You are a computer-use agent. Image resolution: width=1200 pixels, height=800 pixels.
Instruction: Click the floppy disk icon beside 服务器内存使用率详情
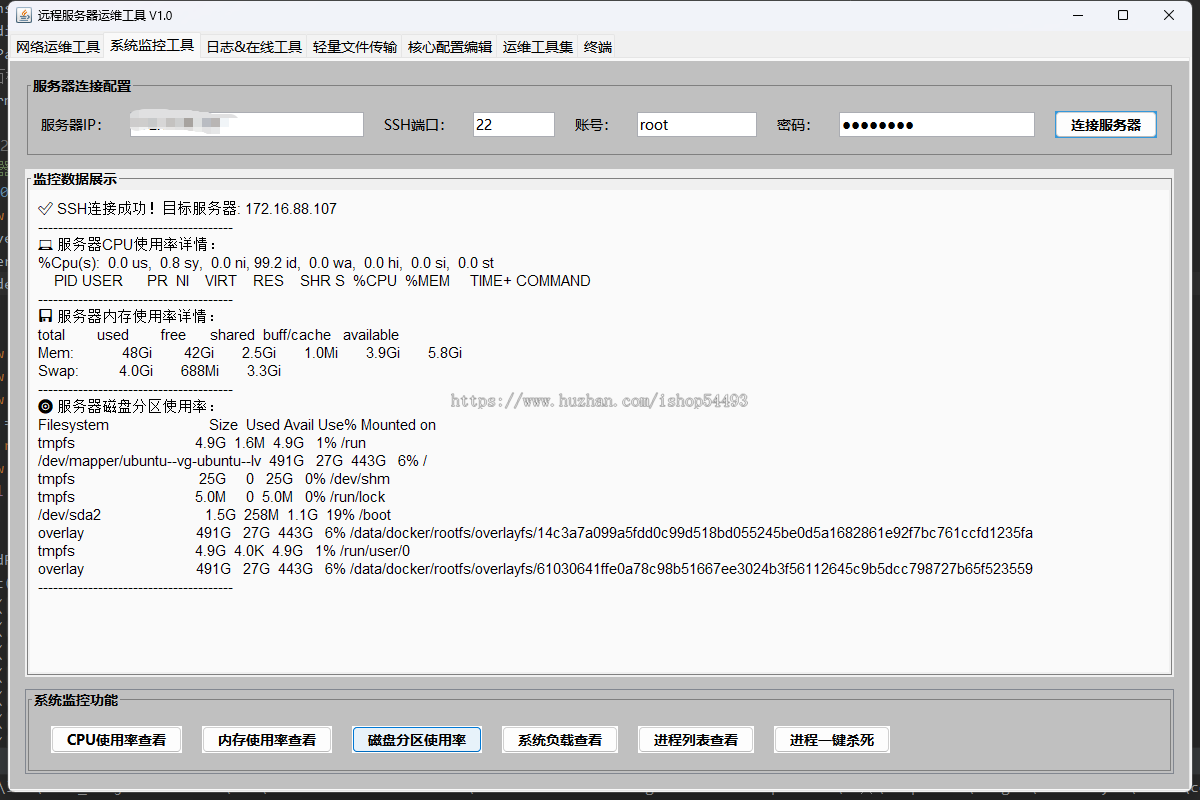[45, 317]
